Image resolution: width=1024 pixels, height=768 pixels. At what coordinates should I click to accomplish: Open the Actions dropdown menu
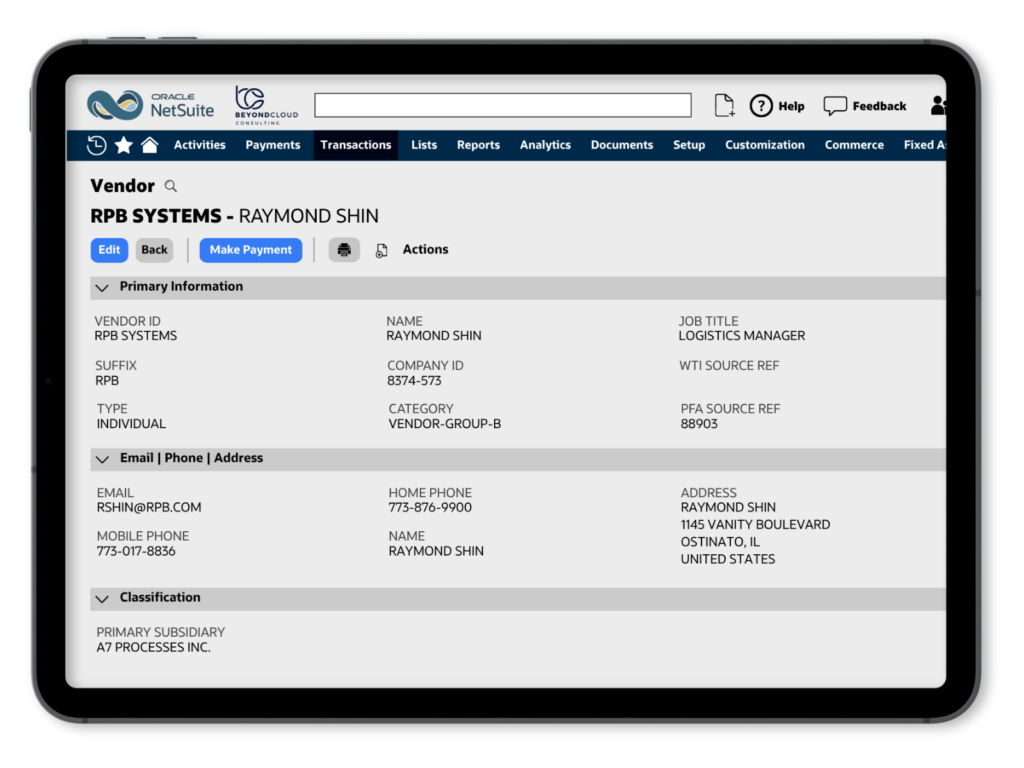[425, 249]
